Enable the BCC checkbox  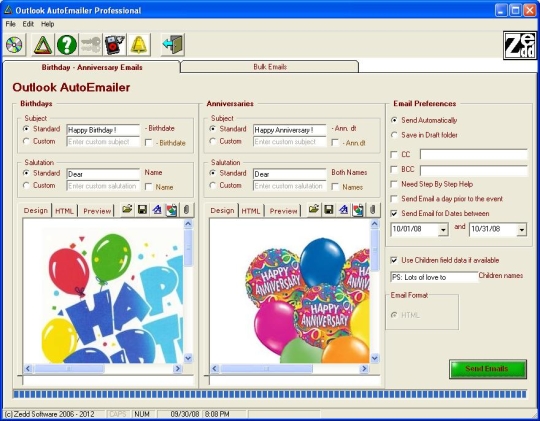(394, 170)
